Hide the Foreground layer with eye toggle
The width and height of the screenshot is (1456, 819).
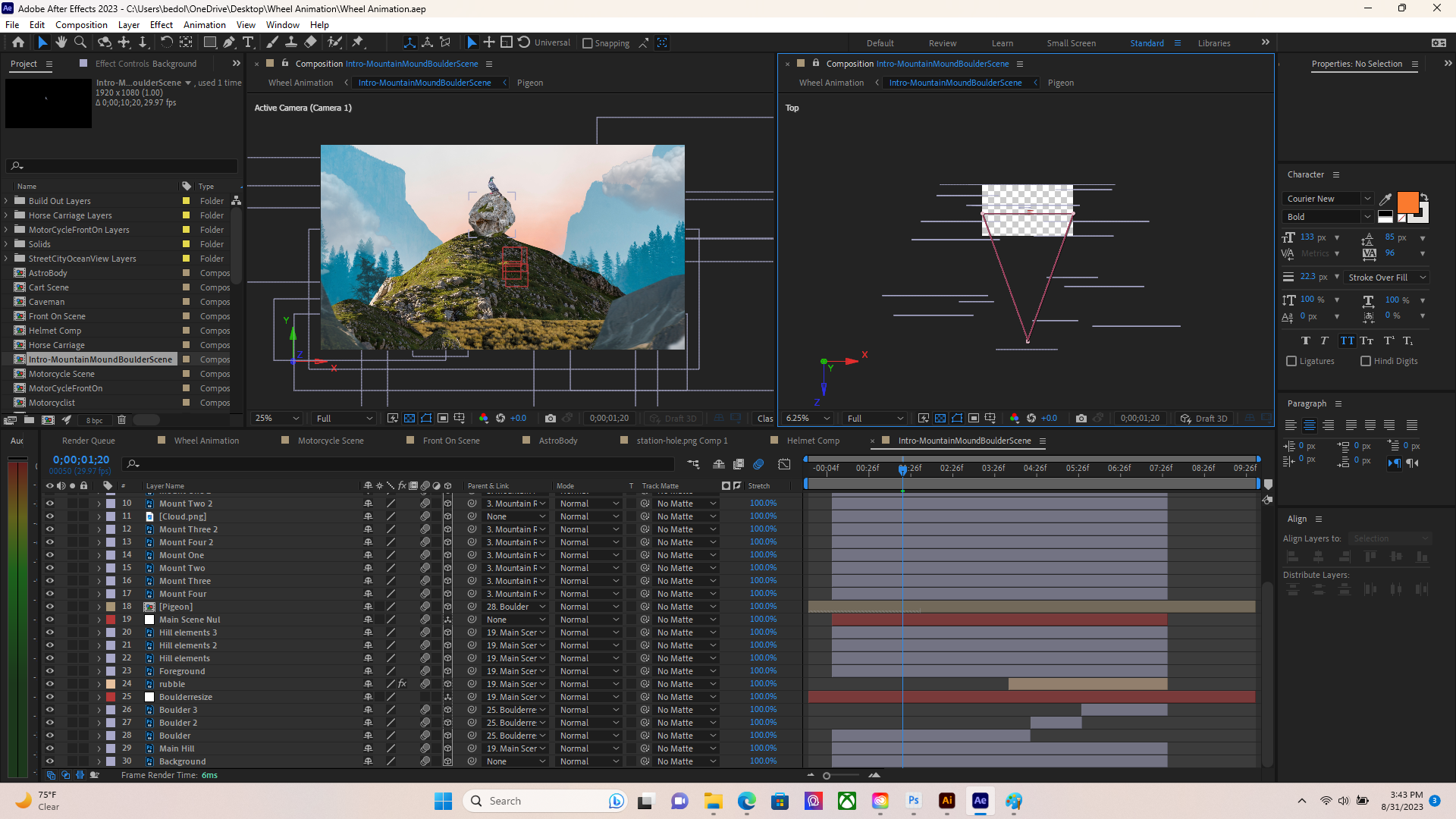(50, 671)
